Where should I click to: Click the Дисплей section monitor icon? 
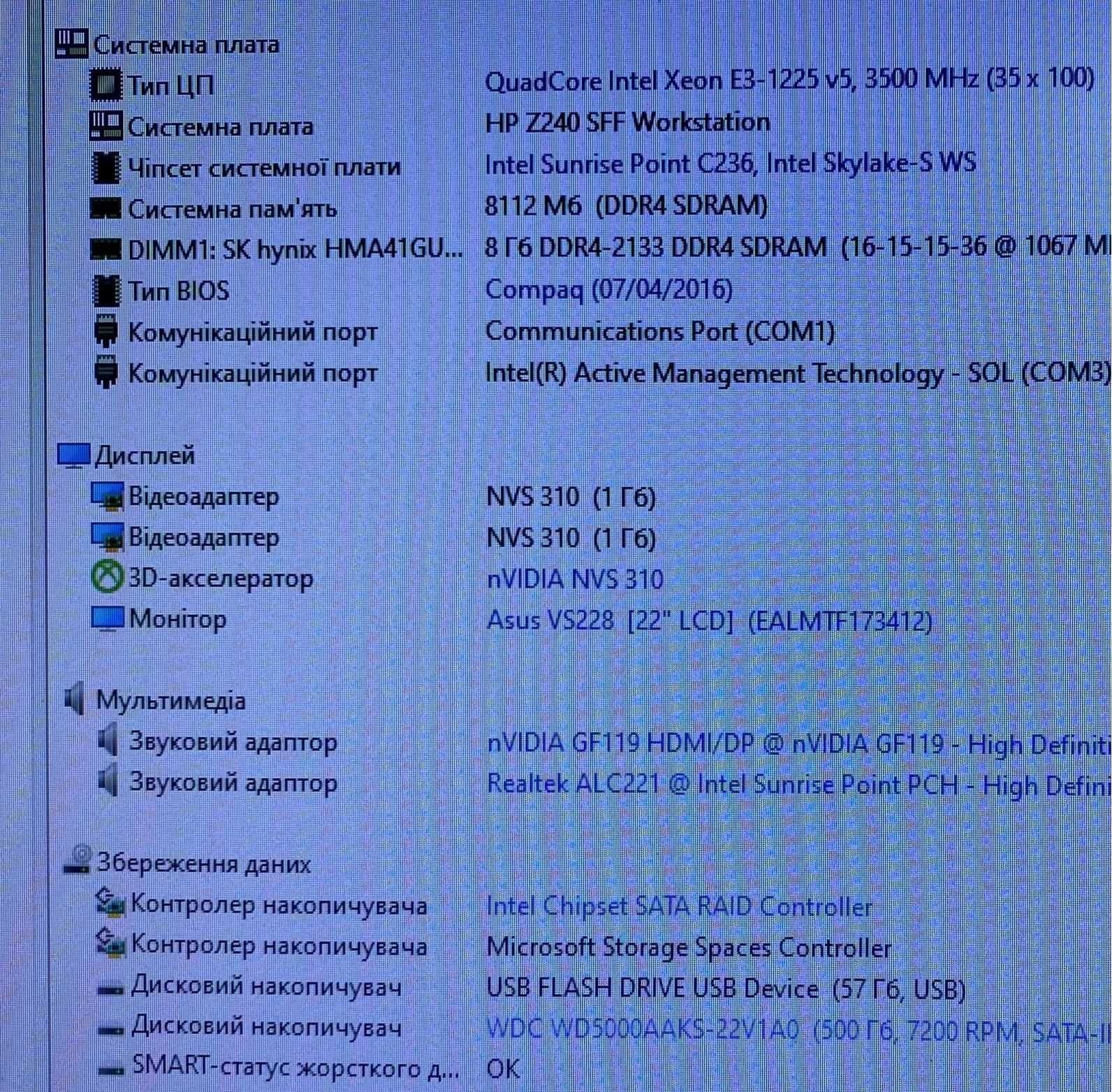click(x=73, y=456)
